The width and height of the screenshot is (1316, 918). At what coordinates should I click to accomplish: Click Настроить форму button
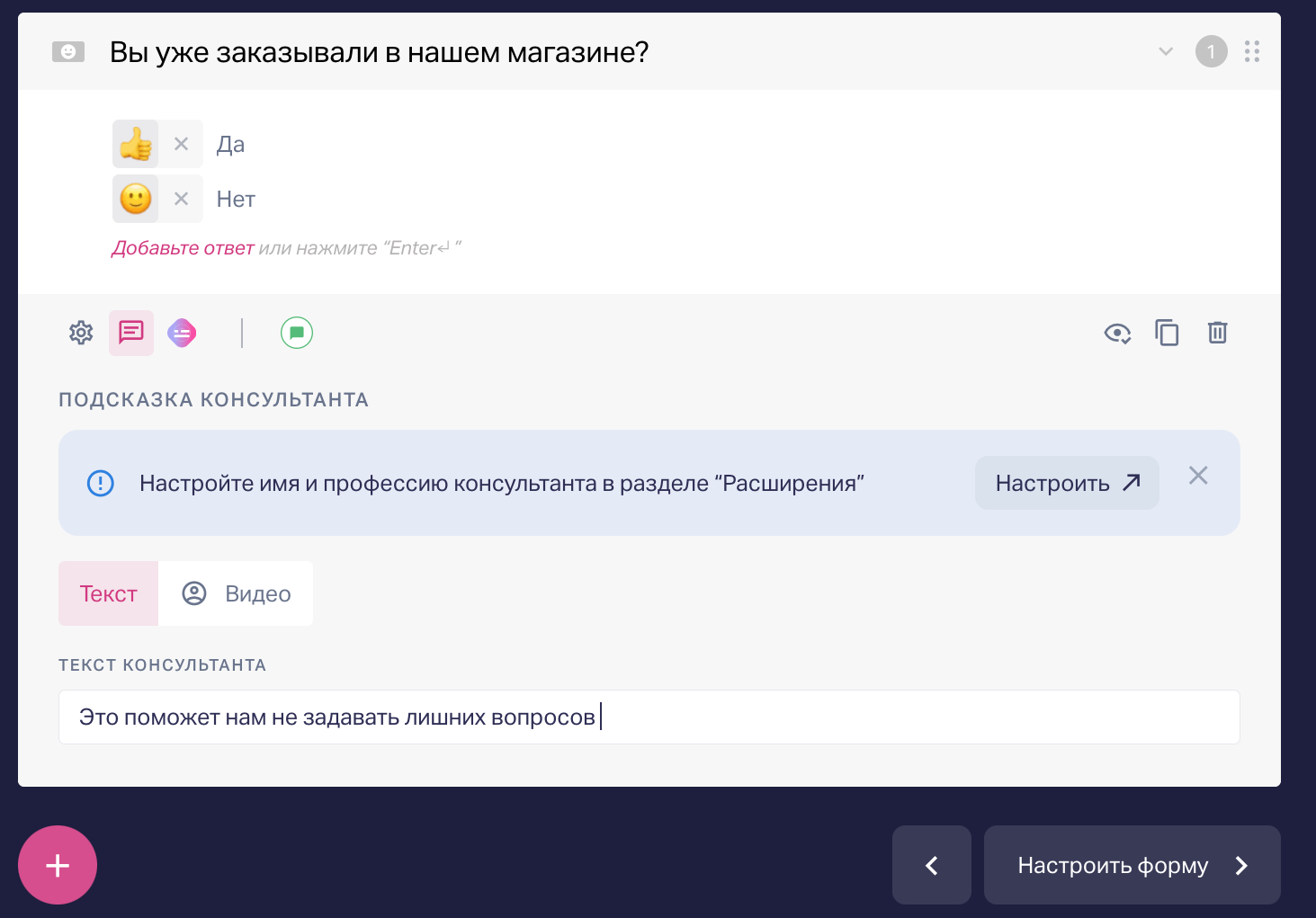pyautogui.click(x=1132, y=865)
